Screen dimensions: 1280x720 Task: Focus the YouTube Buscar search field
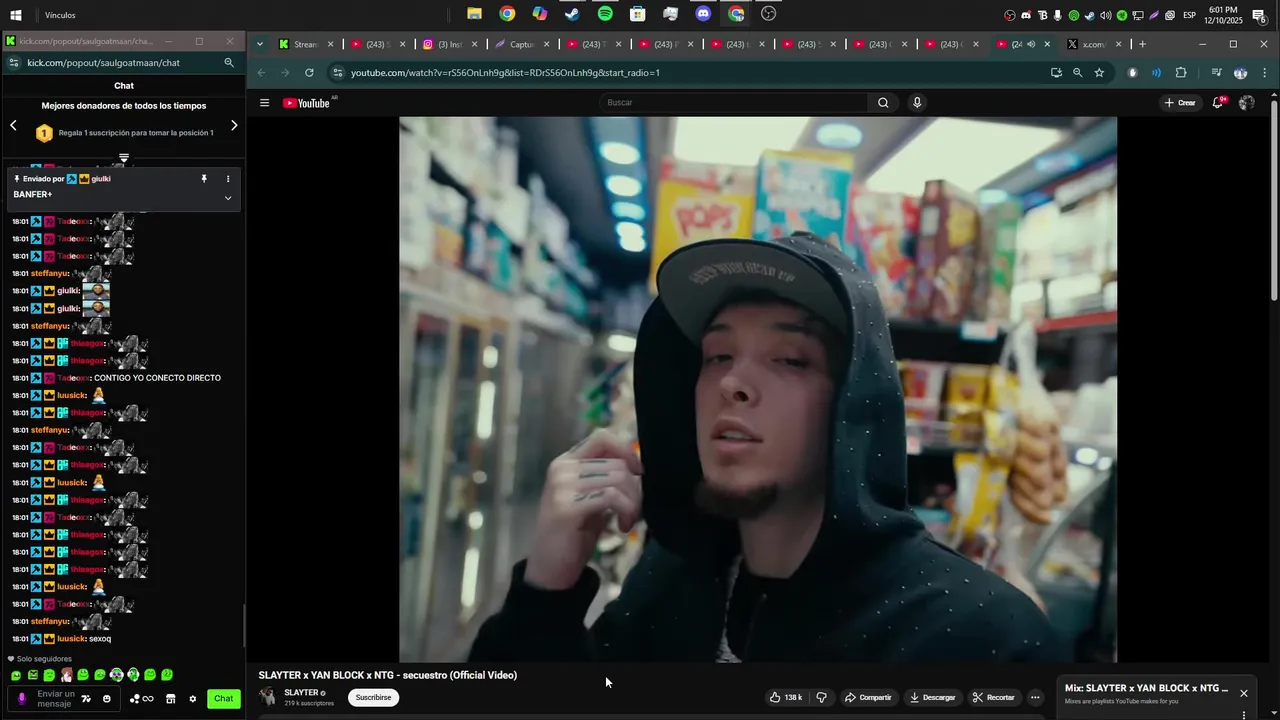[x=735, y=102]
